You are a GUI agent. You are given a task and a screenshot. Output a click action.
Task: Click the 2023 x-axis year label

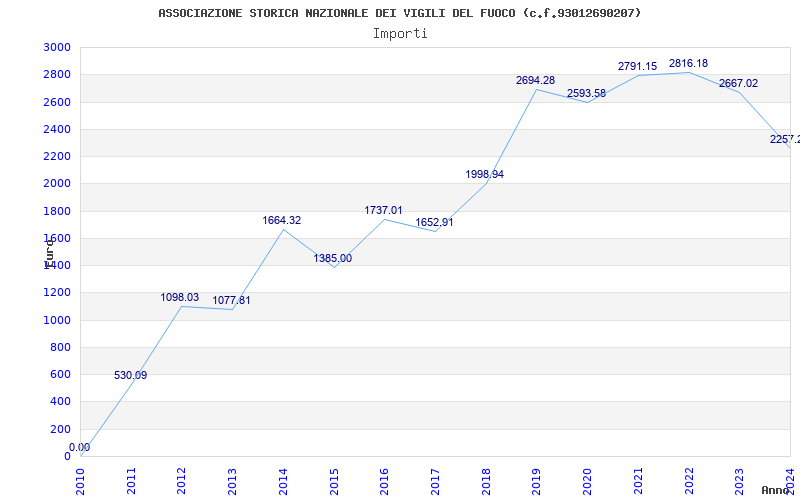click(739, 482)
